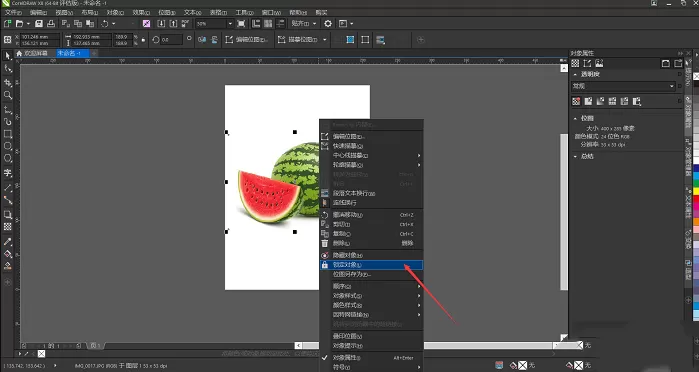Click the 编辑位图 button in property bar

tap(247, 40)
